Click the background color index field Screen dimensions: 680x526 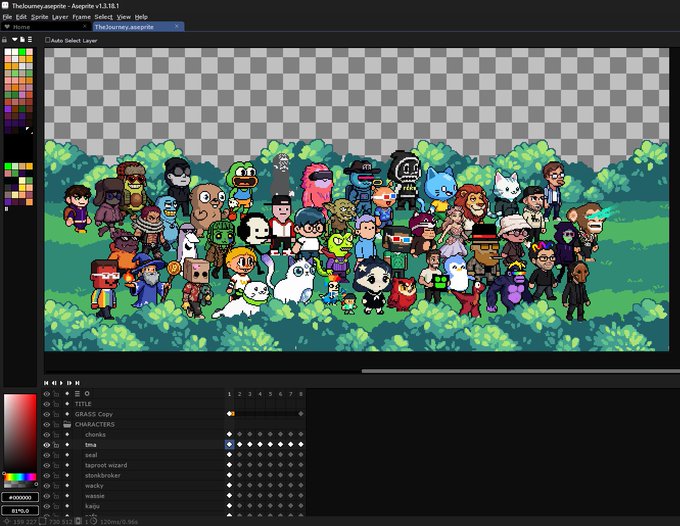[x=20, y=510]
